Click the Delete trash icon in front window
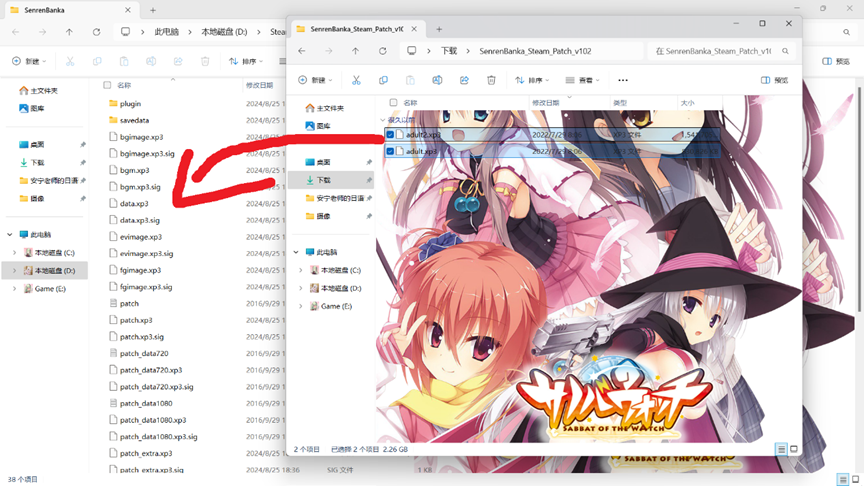The height and width of the screenshot is (486, 864). pos(491,80)
